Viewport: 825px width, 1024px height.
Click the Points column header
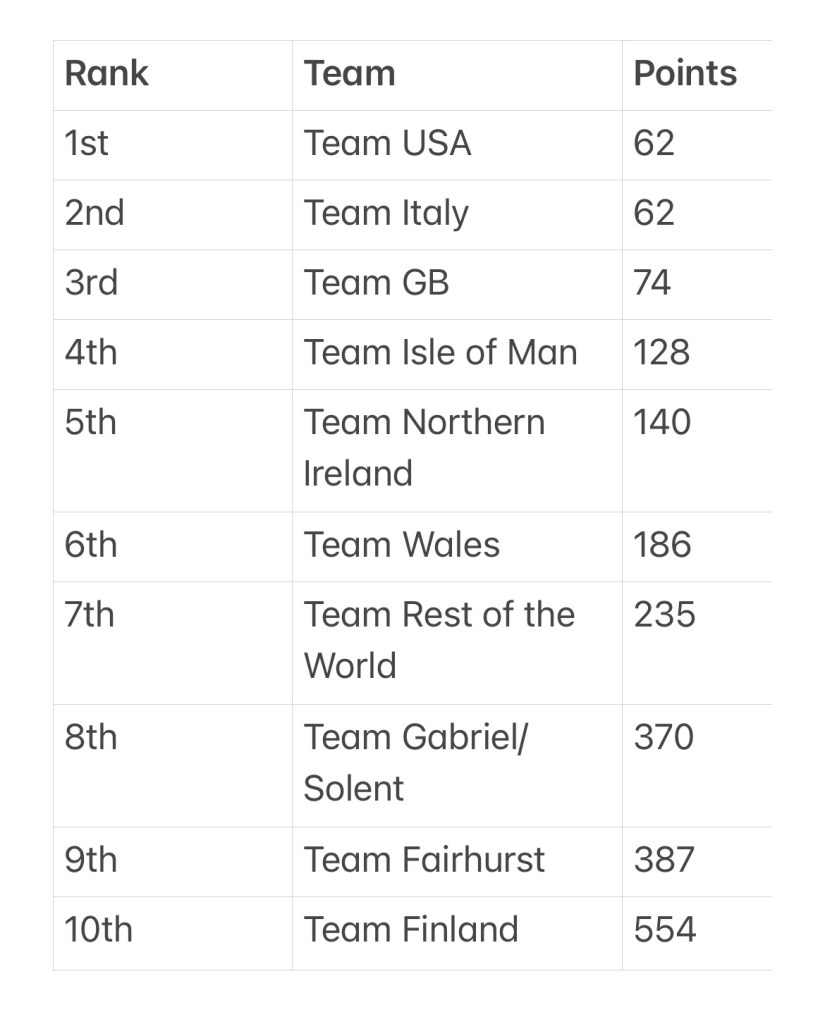pos(685,74)
